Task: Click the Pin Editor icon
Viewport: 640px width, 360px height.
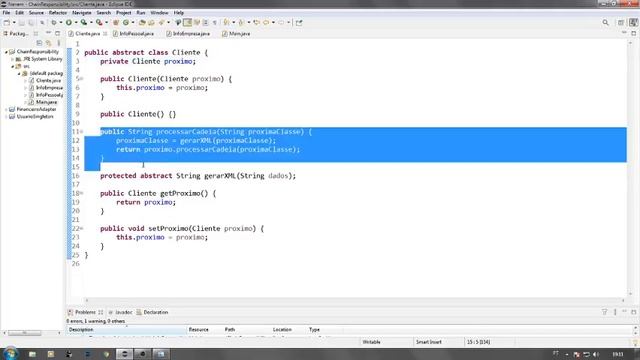Action: click(299, 22)
